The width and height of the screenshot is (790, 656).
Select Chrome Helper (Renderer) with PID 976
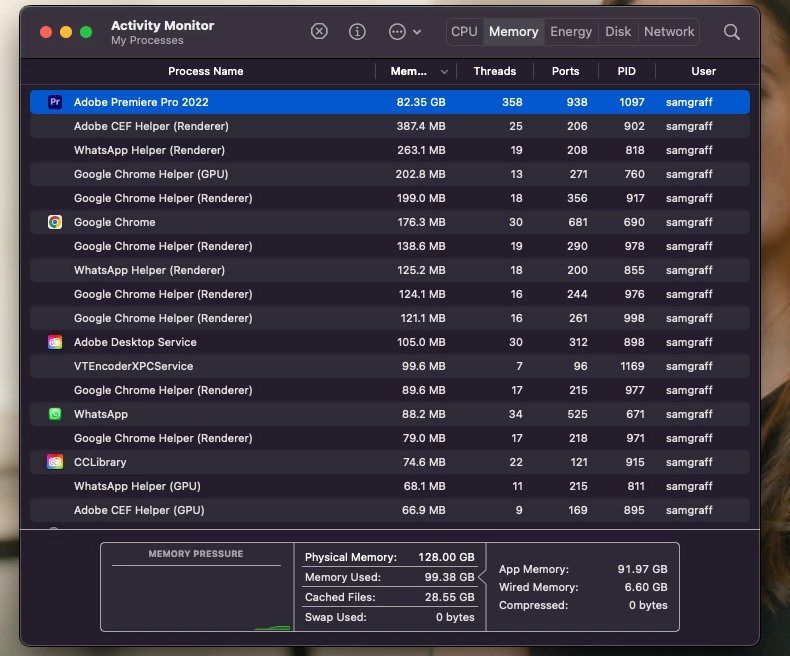pyautogui.click(x=390, y=294)
